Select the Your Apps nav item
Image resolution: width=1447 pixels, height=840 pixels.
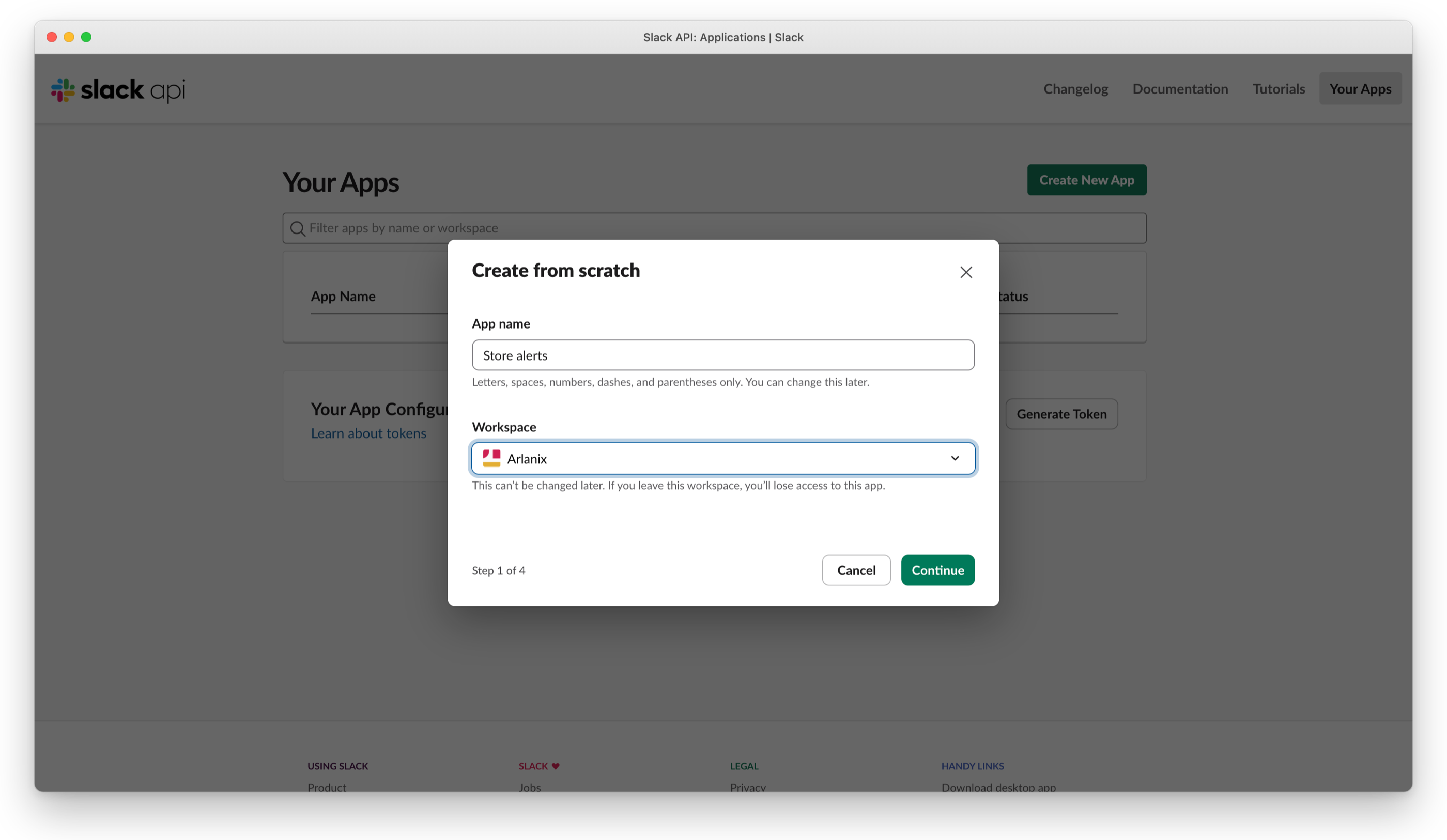point(1360,89)
